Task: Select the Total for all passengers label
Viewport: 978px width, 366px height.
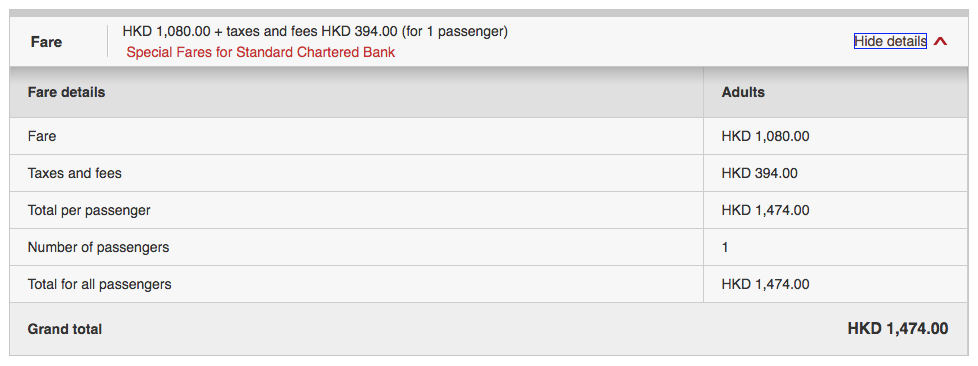Action: (99, 284)
